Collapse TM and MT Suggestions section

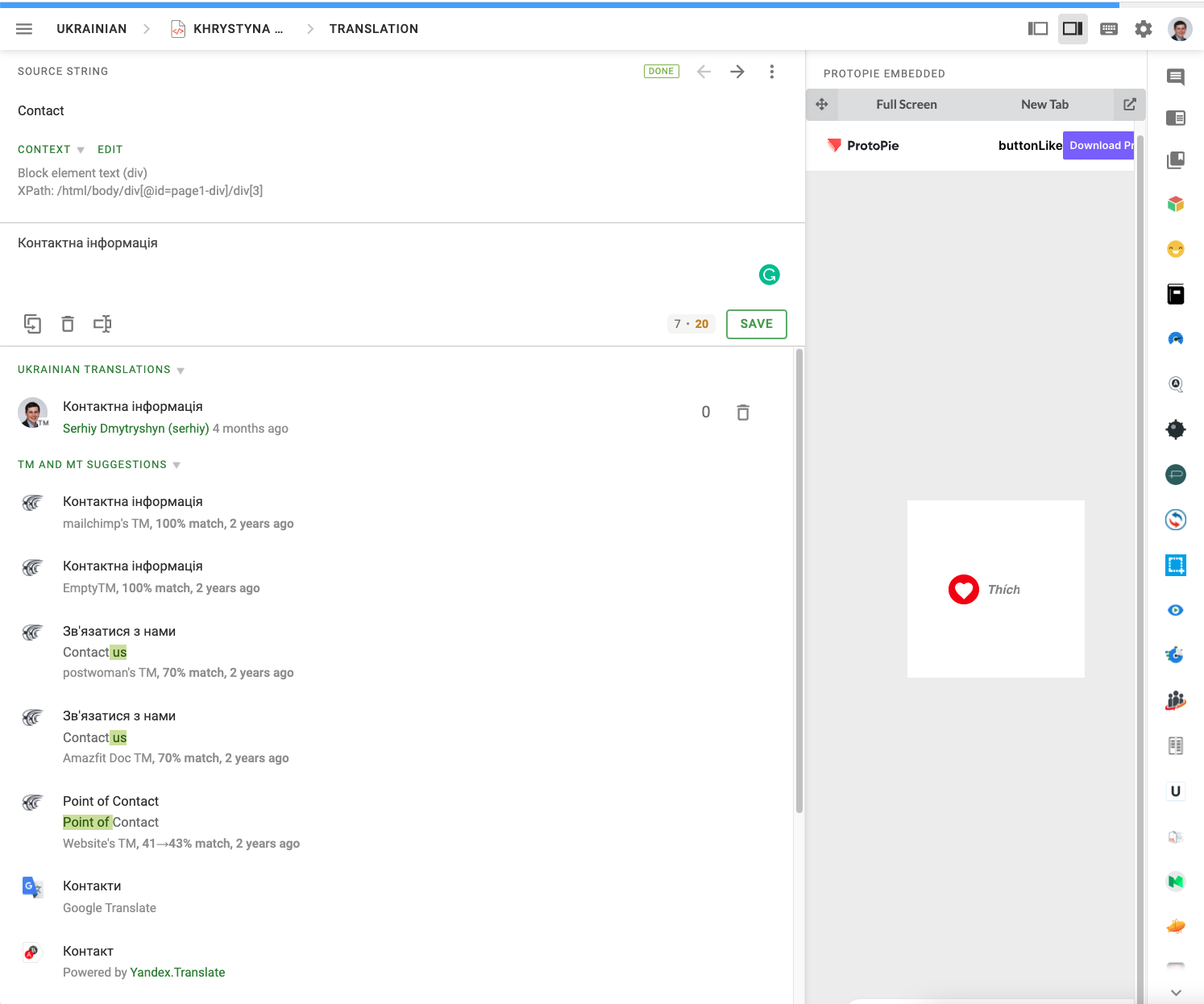99,465
